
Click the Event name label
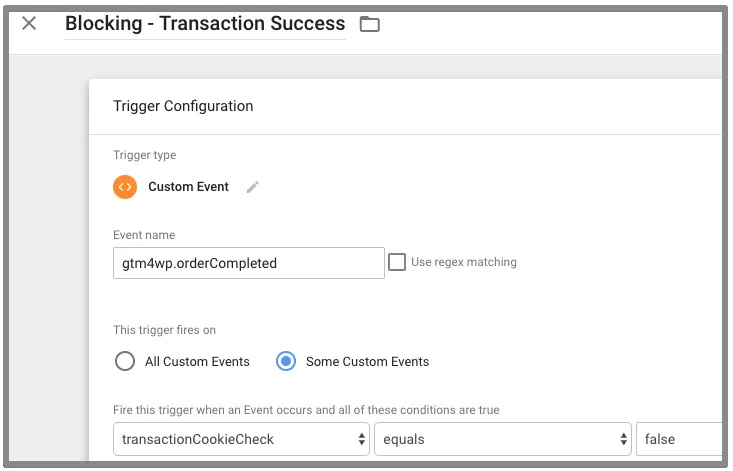pyautogui.click(x=144, y=235)
